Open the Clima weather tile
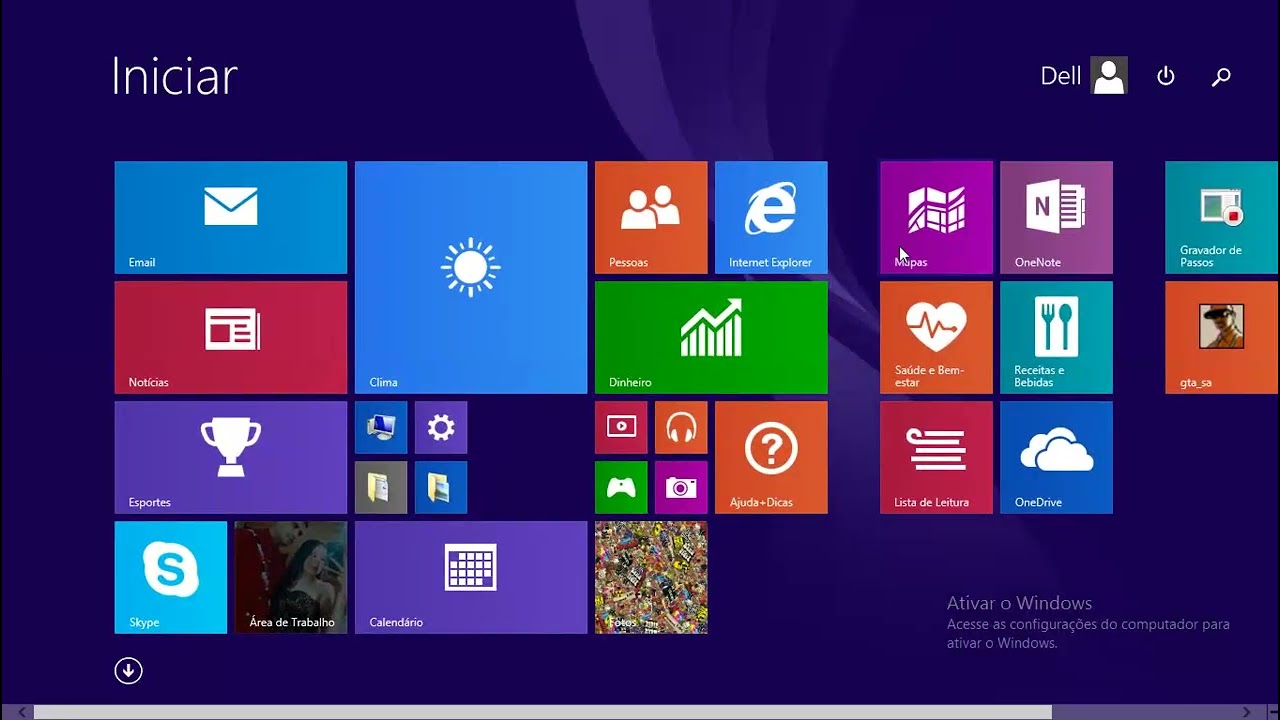 click(471, 277)
